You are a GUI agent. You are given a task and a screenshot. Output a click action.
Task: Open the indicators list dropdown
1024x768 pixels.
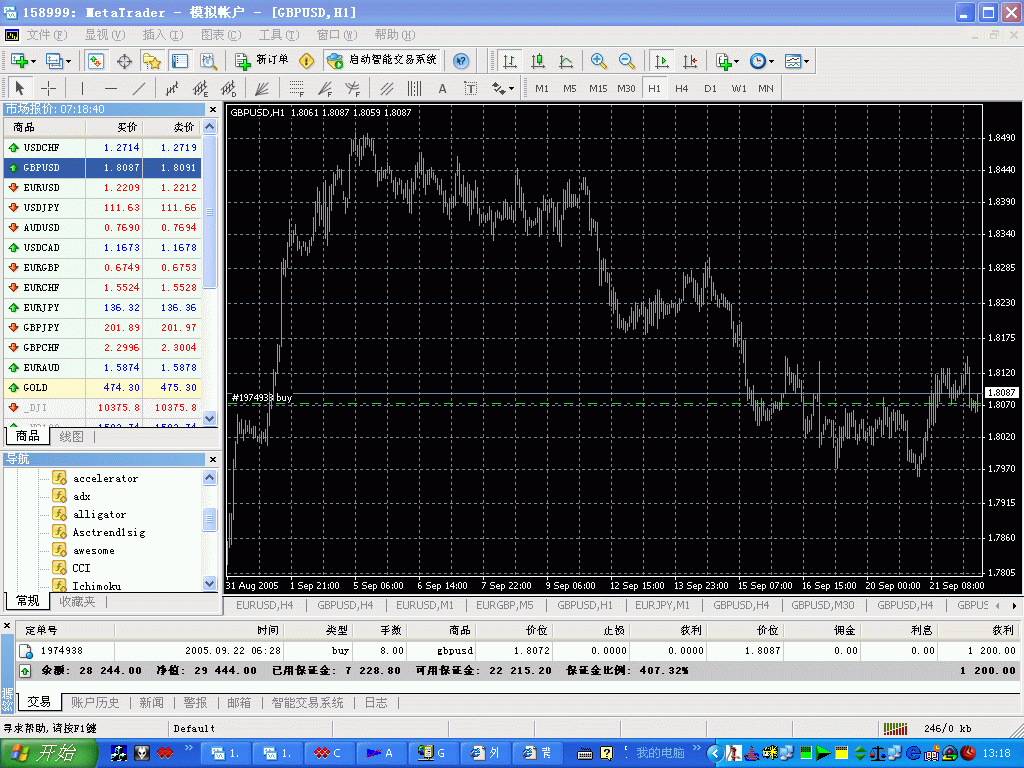pyautogui.click(x=727, y=61)
